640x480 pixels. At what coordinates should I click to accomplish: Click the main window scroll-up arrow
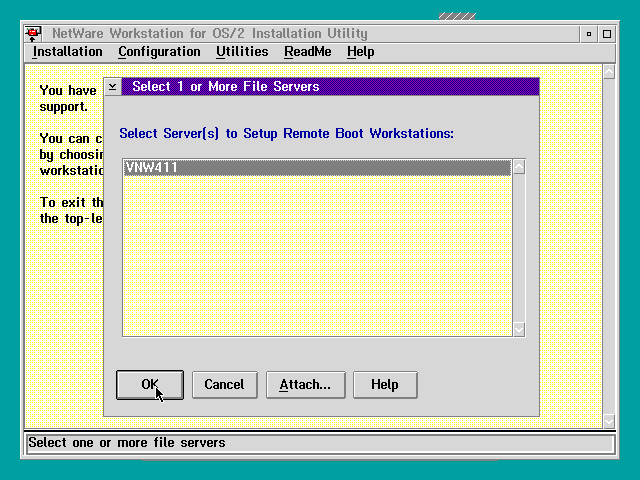[x=609, y=72]
